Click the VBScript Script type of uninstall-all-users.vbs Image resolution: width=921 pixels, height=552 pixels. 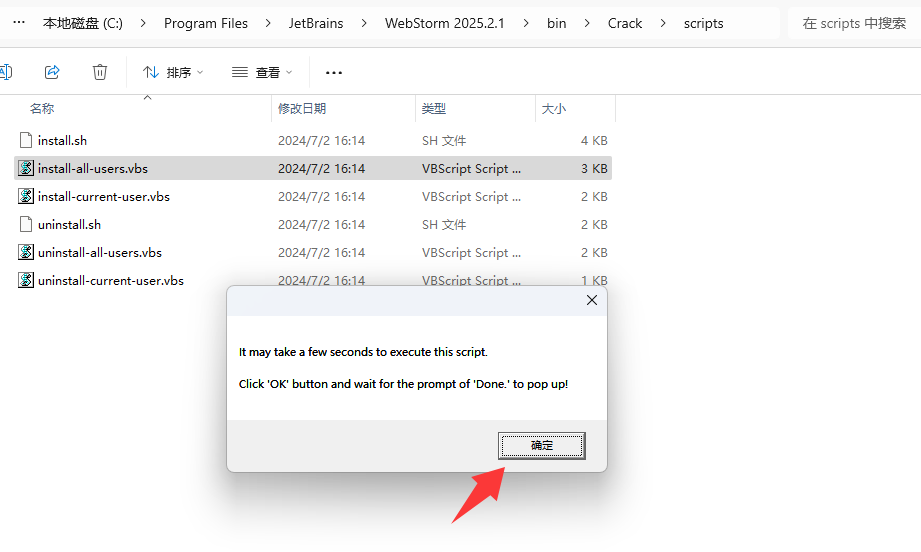(471, 253)
